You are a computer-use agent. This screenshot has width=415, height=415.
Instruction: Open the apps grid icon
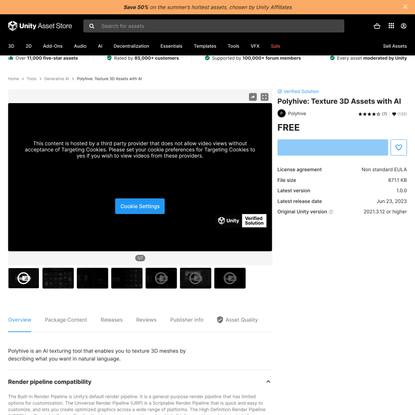point(391,26)
